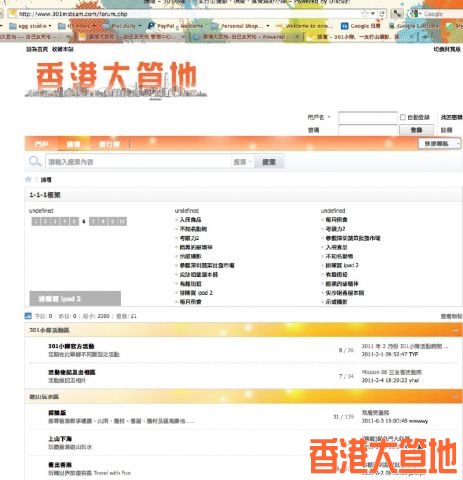This screenshot has height=480, width=463.
Task: Click the password input field
Action: 368,130
